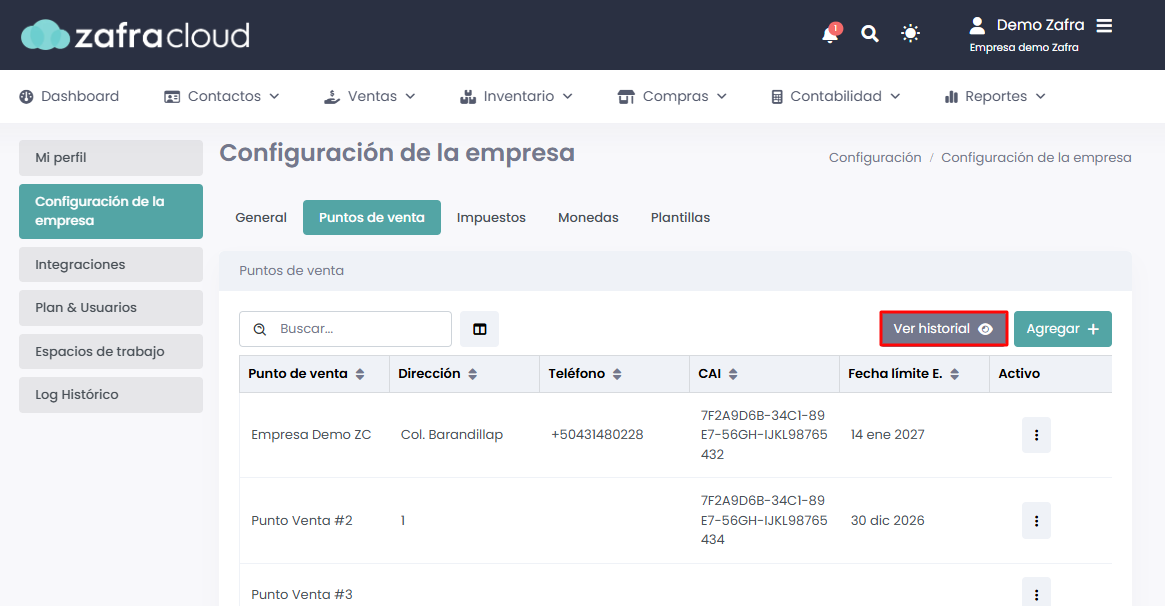Switch to the Monedas tab
This screenshot has width=1165, height=606.
(x=588, y=218)
